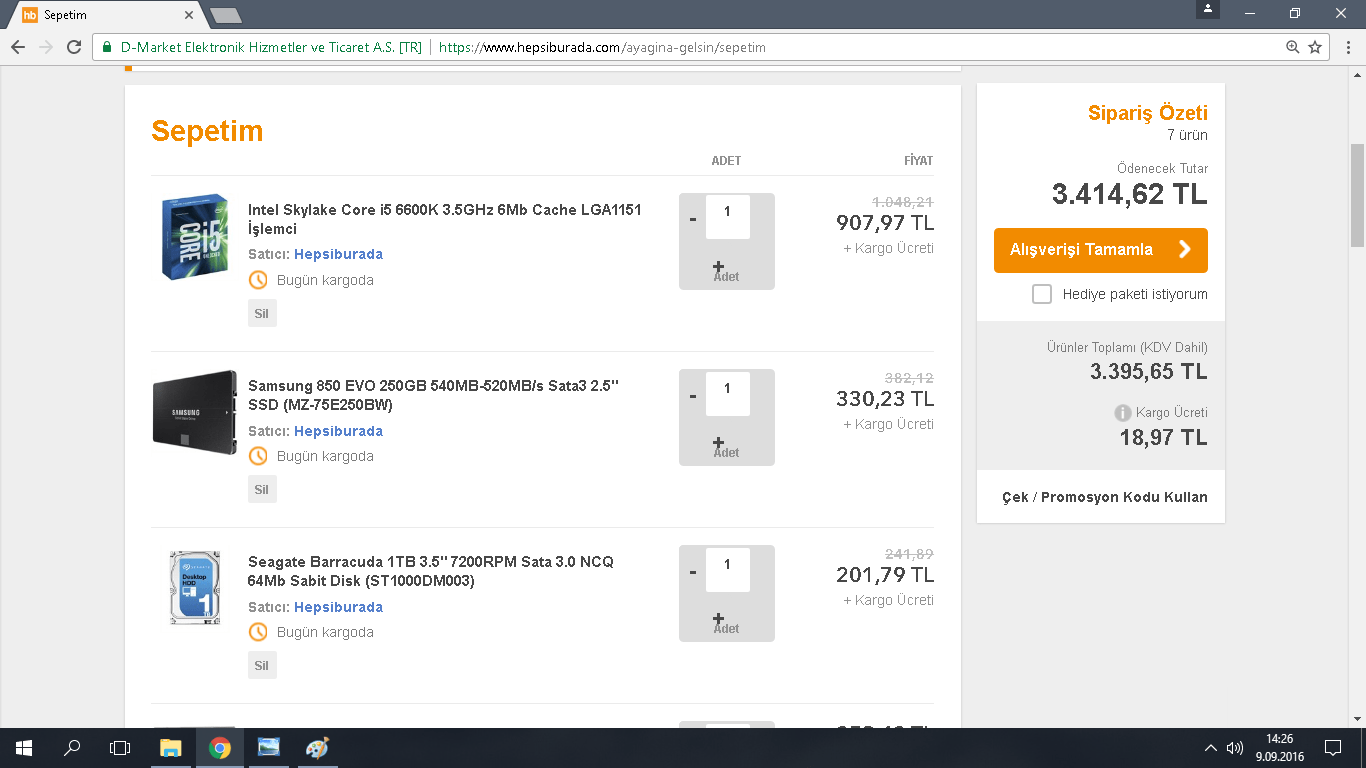1366x768 pixels.
Task: Click the page vertical scrollbar thumb
Action: tap(1357, 195)
